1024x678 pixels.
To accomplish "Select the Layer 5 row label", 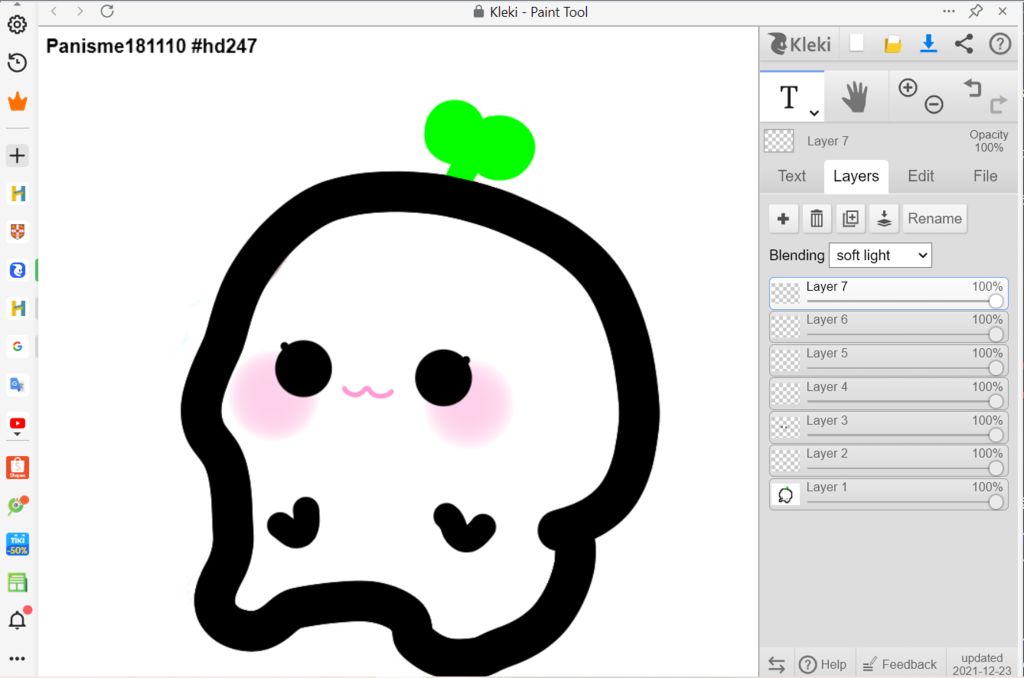I will [827, 353].
